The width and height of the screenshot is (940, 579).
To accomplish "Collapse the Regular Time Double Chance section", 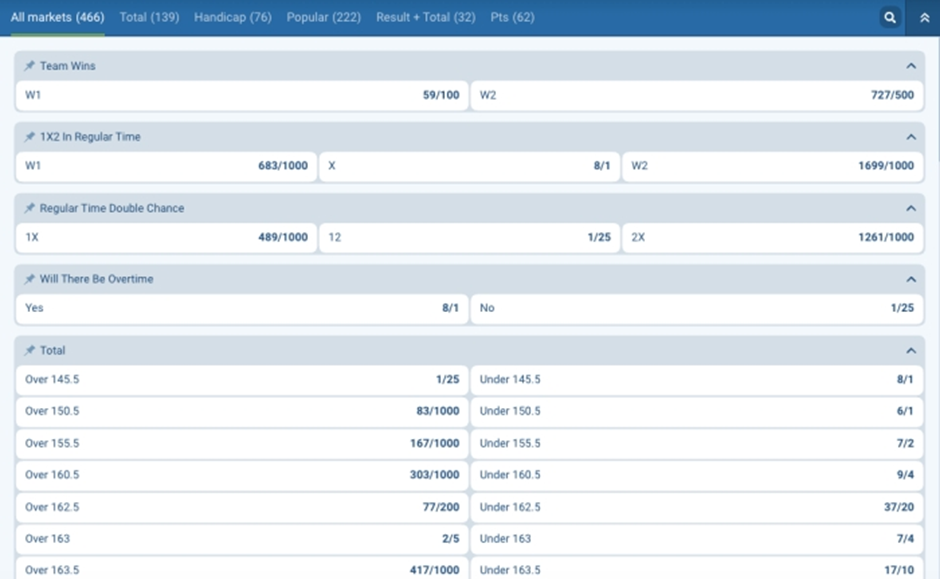I will pos(910,208).
